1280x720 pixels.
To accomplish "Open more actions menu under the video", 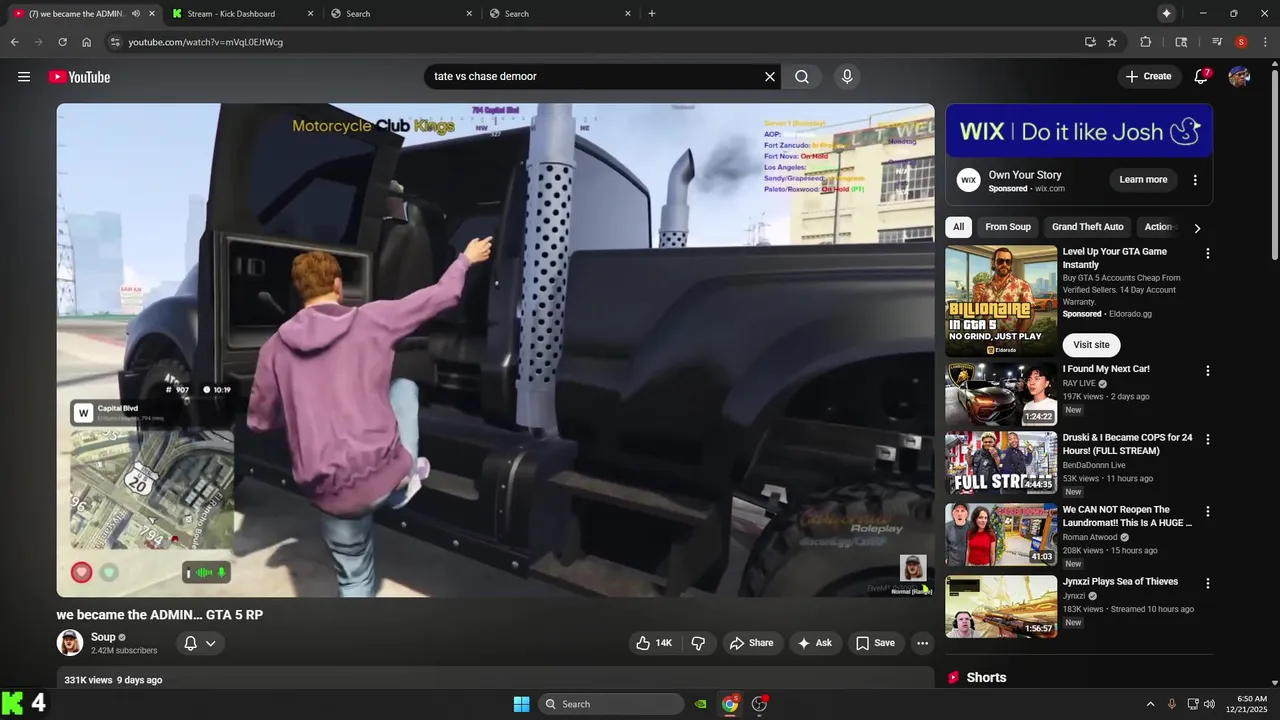I will (x=922, y=643).
